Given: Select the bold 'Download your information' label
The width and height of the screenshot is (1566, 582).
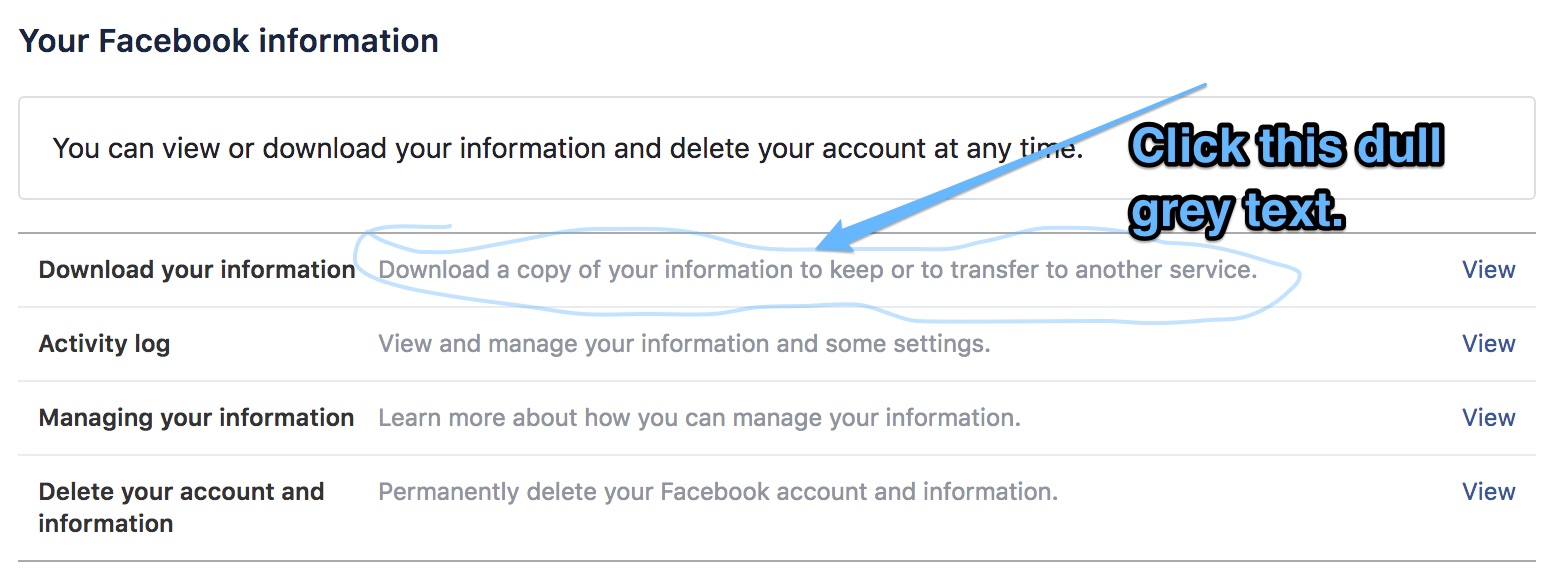Looking at the screenshot, I should 197,270.
